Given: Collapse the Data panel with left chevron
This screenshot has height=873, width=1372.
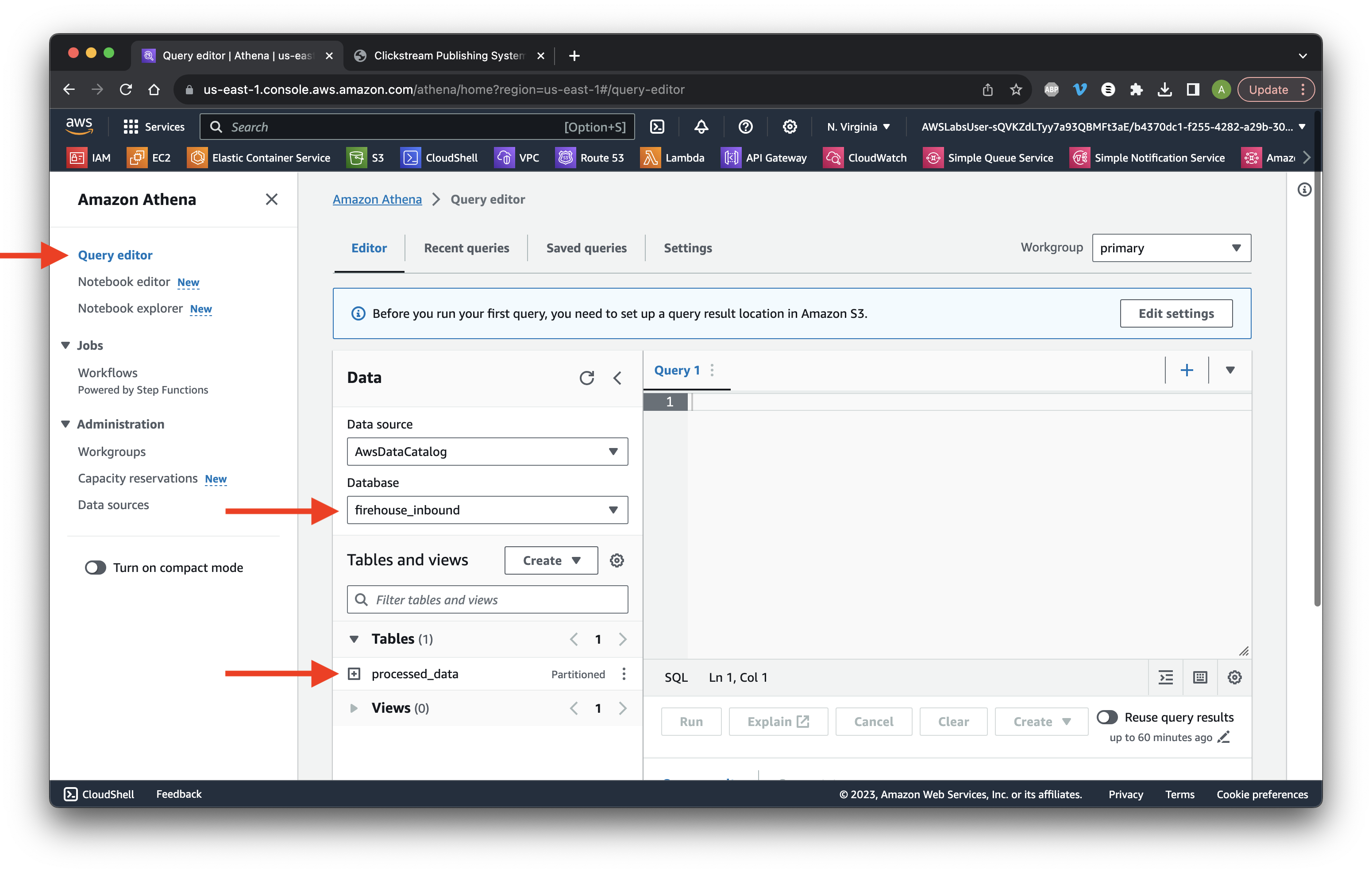Looking at the screenshot, I should pos(617,378).
